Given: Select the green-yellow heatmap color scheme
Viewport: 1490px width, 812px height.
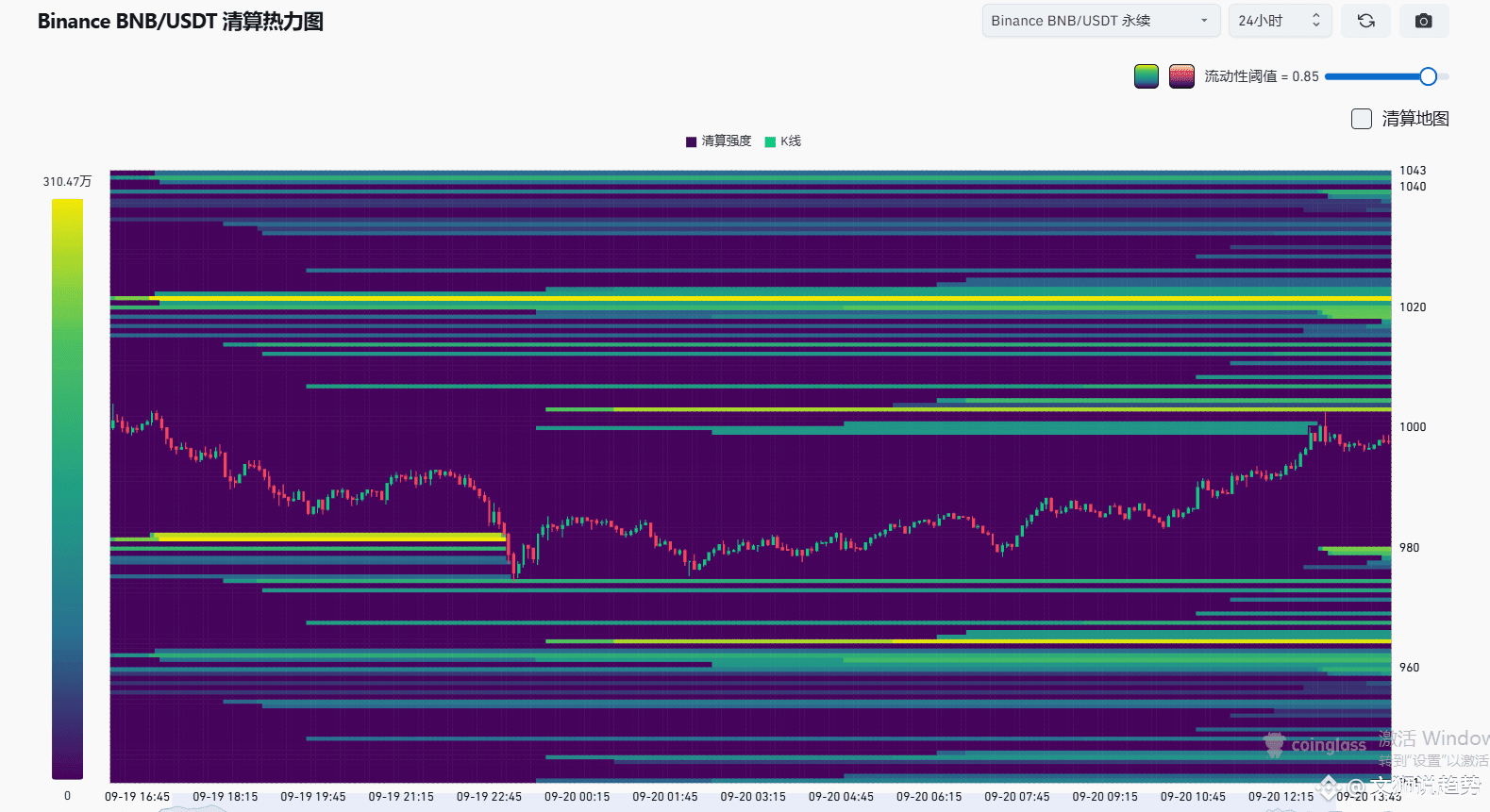Looking at the screenshot, I should (1147, 76).
